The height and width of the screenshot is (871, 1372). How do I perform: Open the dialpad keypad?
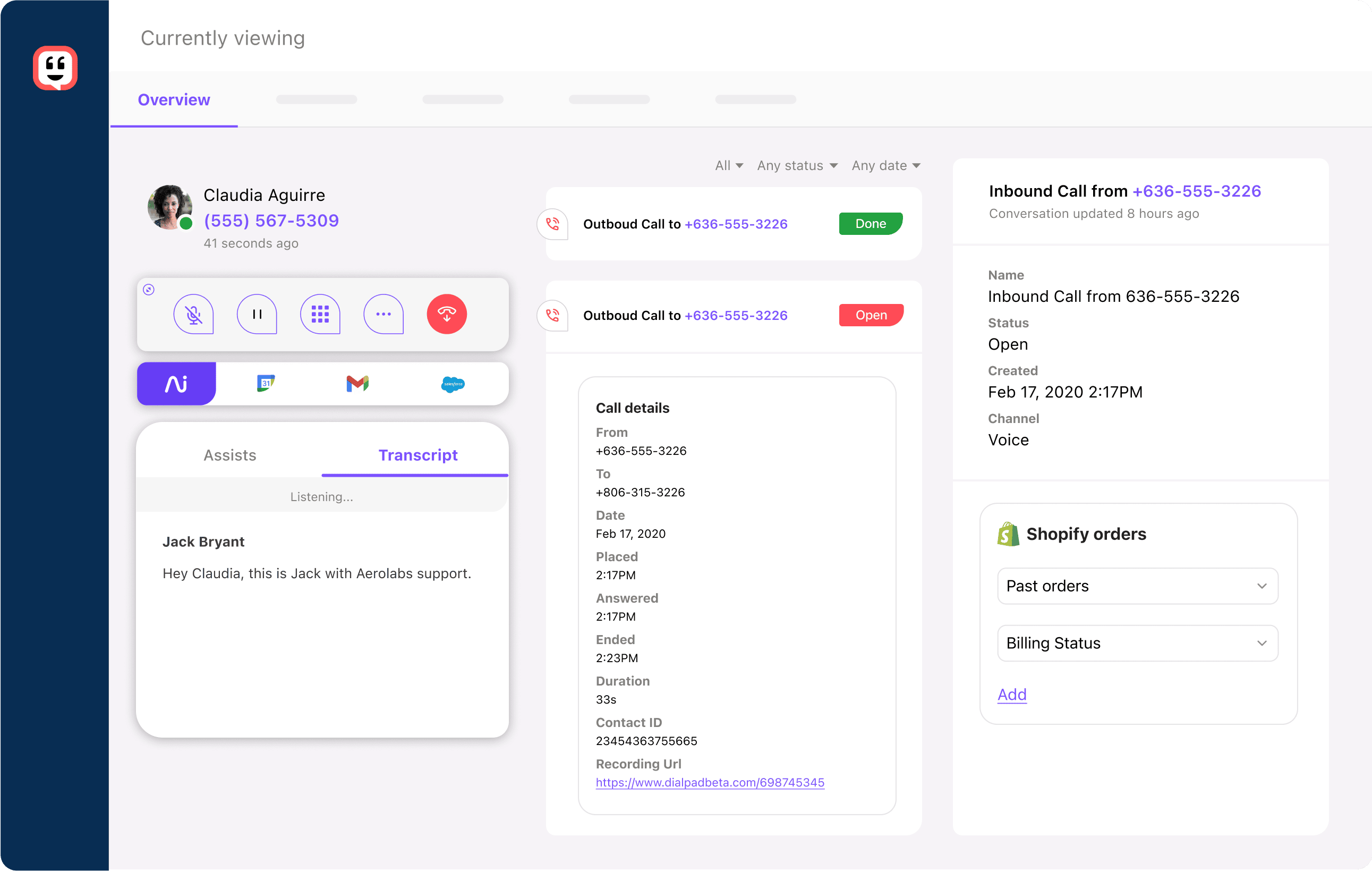coord(320,314)
